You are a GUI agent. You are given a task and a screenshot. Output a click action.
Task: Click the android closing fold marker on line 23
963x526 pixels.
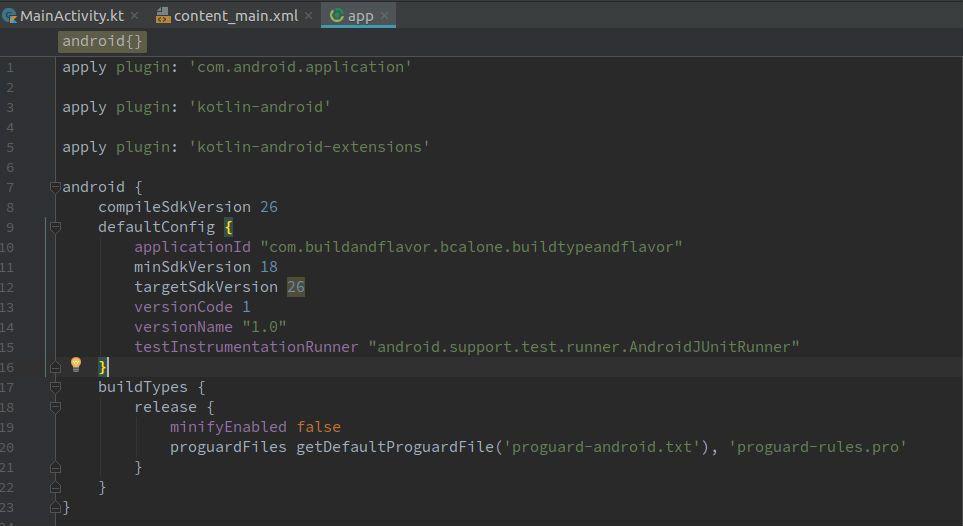[x=55, y=507]
